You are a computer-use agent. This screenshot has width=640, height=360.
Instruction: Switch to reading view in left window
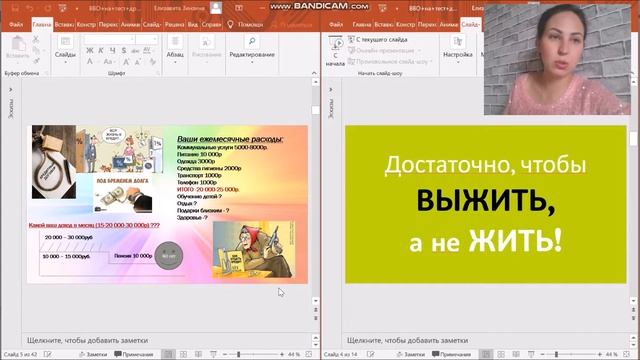[198, 354]
